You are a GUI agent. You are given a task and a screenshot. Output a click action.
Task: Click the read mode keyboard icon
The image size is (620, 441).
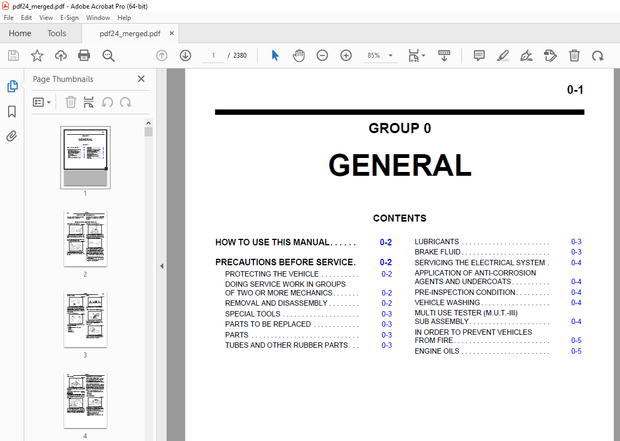(444, 55)
